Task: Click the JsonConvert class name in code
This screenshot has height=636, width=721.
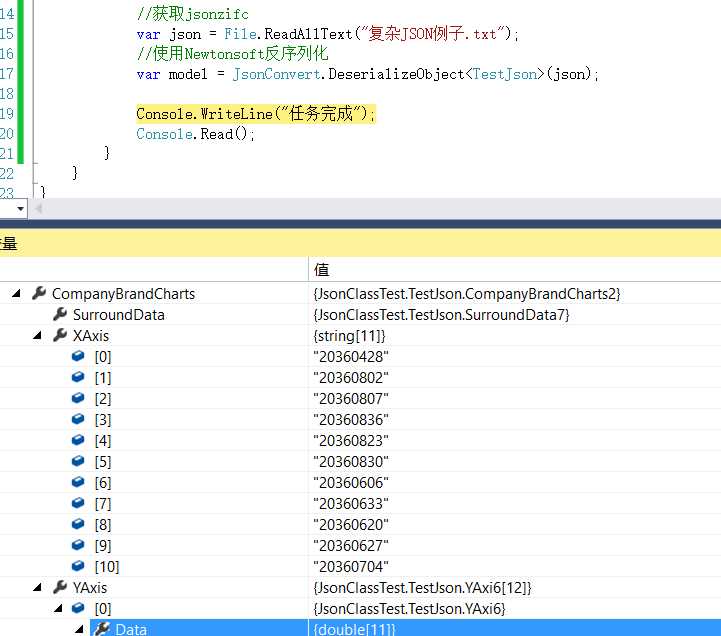Action: (x=276, y=74)
